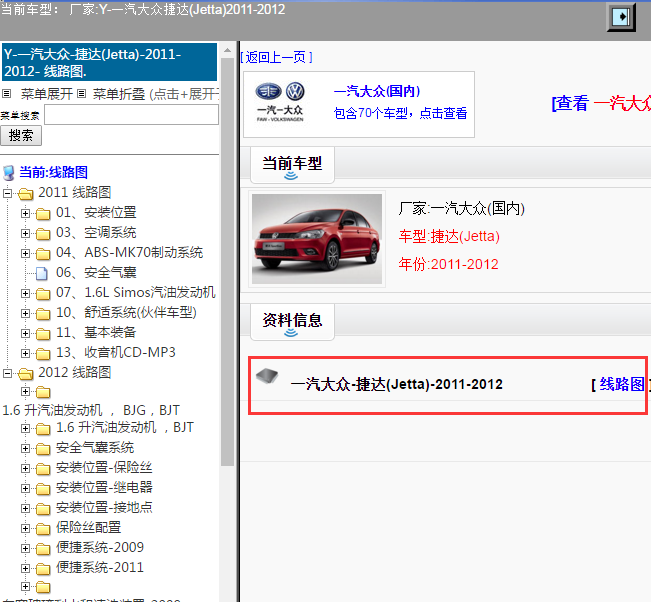Click the folder icon of 11、基本装备

(x=43, y=333)
